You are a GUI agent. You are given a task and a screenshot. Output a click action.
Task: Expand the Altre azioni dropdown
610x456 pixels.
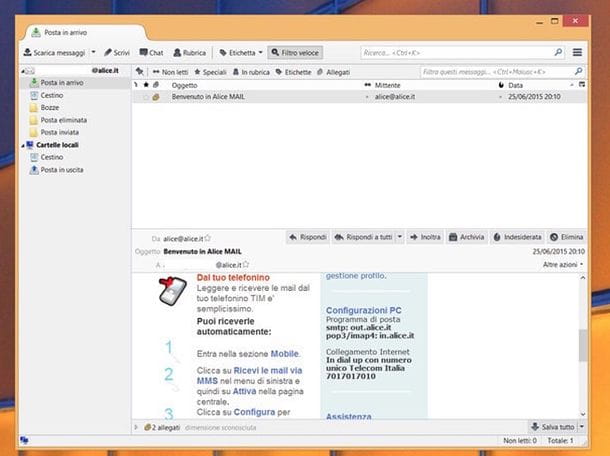(x=563, y=265)
